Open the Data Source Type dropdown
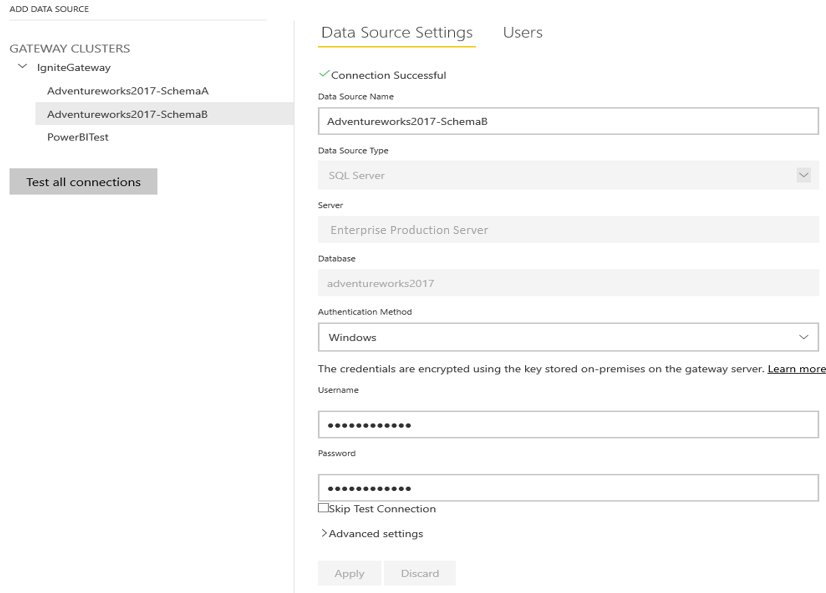The image size is (826, 593). (x=568, y=175)
